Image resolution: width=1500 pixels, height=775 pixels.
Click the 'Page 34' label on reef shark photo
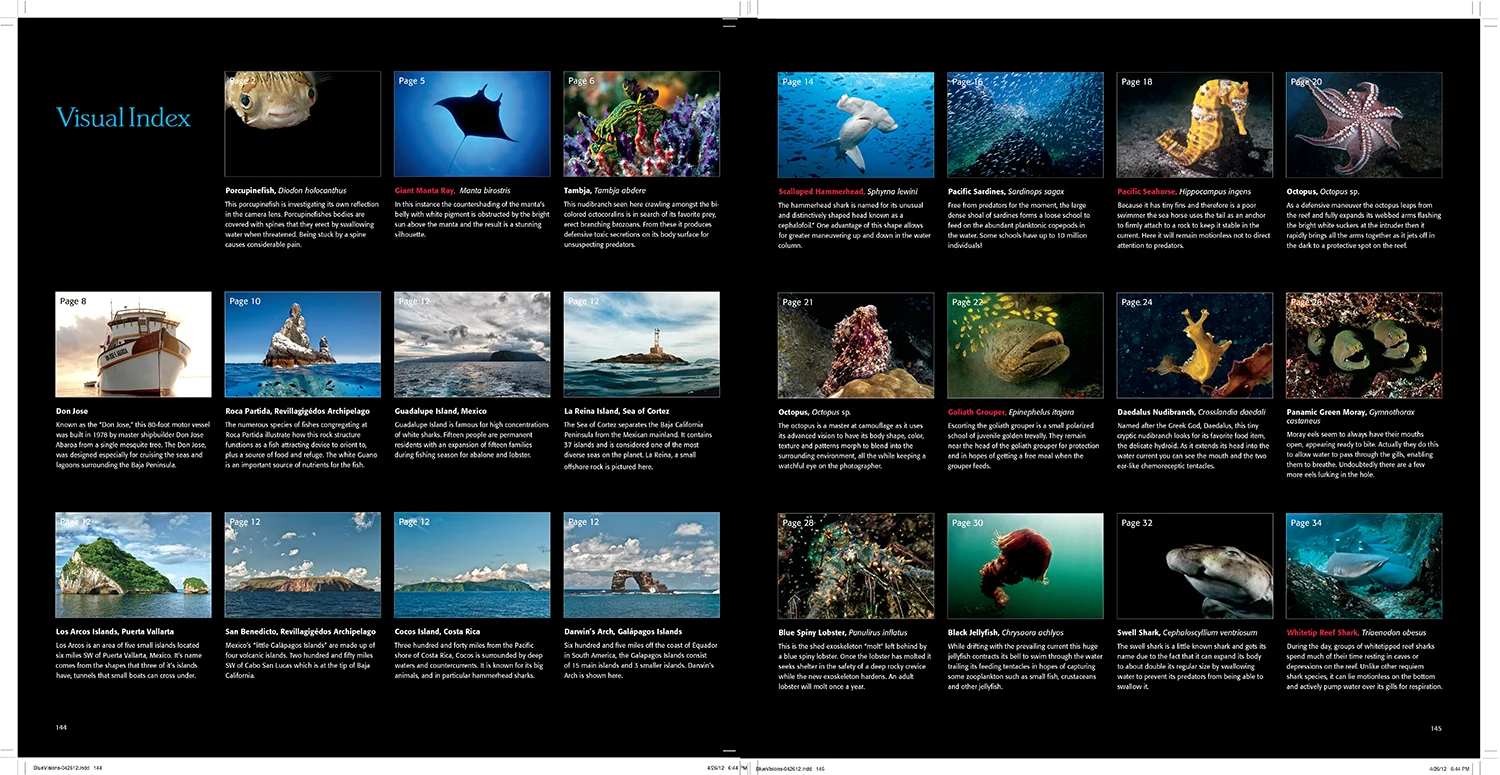(1306, 522)
